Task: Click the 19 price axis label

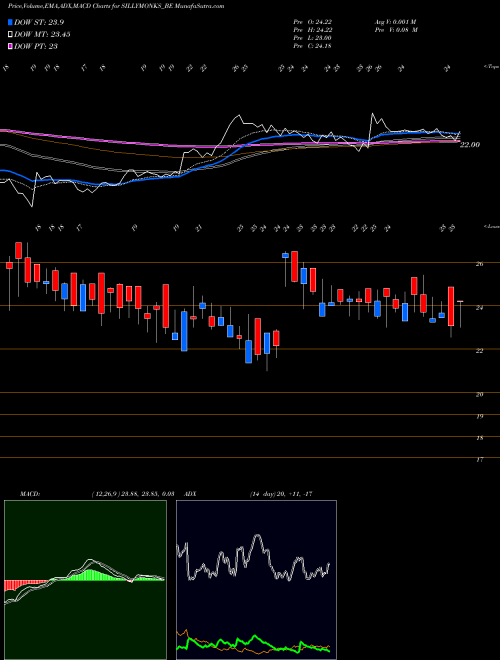Action: pyautogui.click(x=479, y=416)
